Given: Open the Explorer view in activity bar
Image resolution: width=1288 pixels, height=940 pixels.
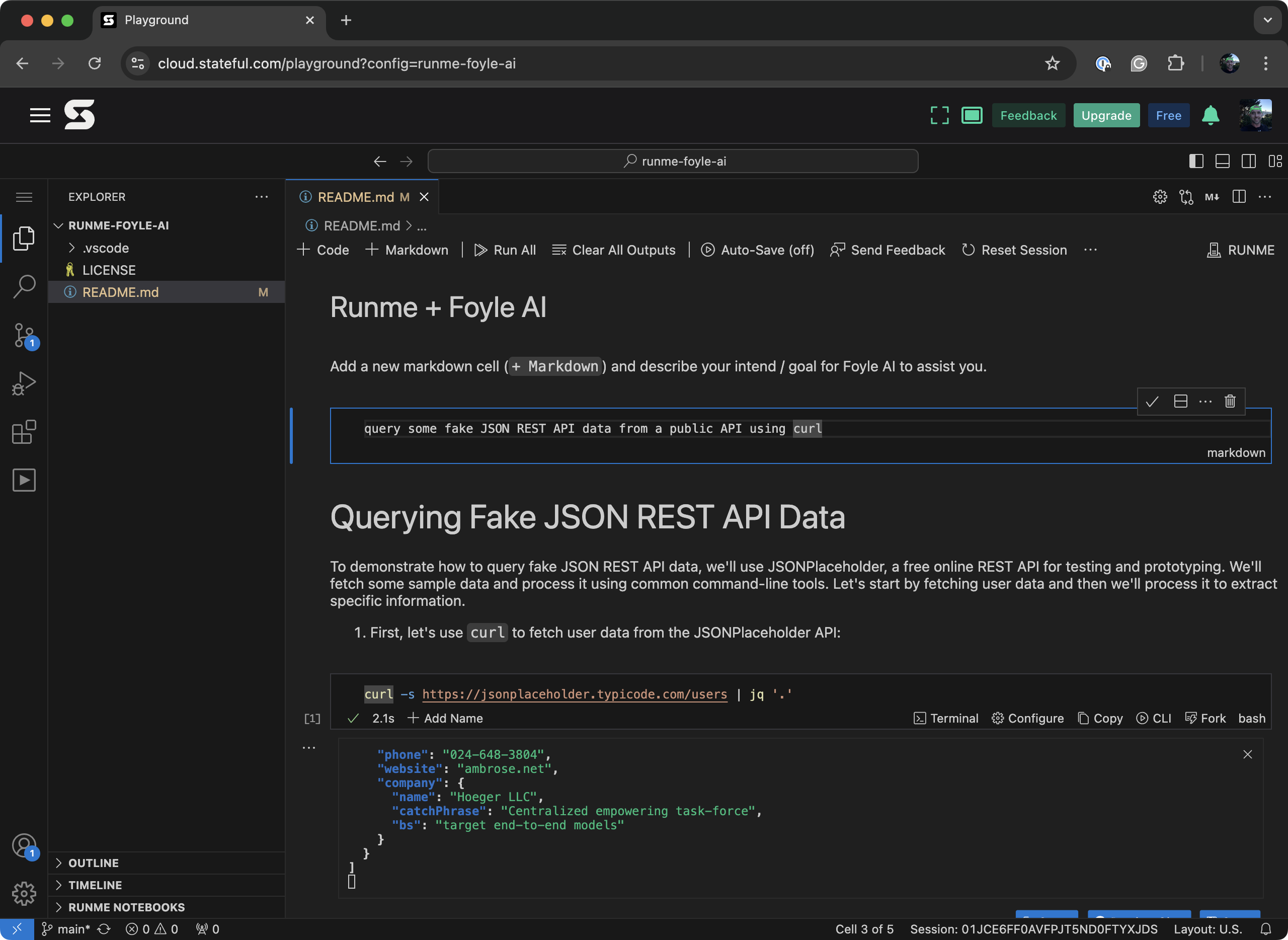Looking at the screenshot, I should [24, 238].
